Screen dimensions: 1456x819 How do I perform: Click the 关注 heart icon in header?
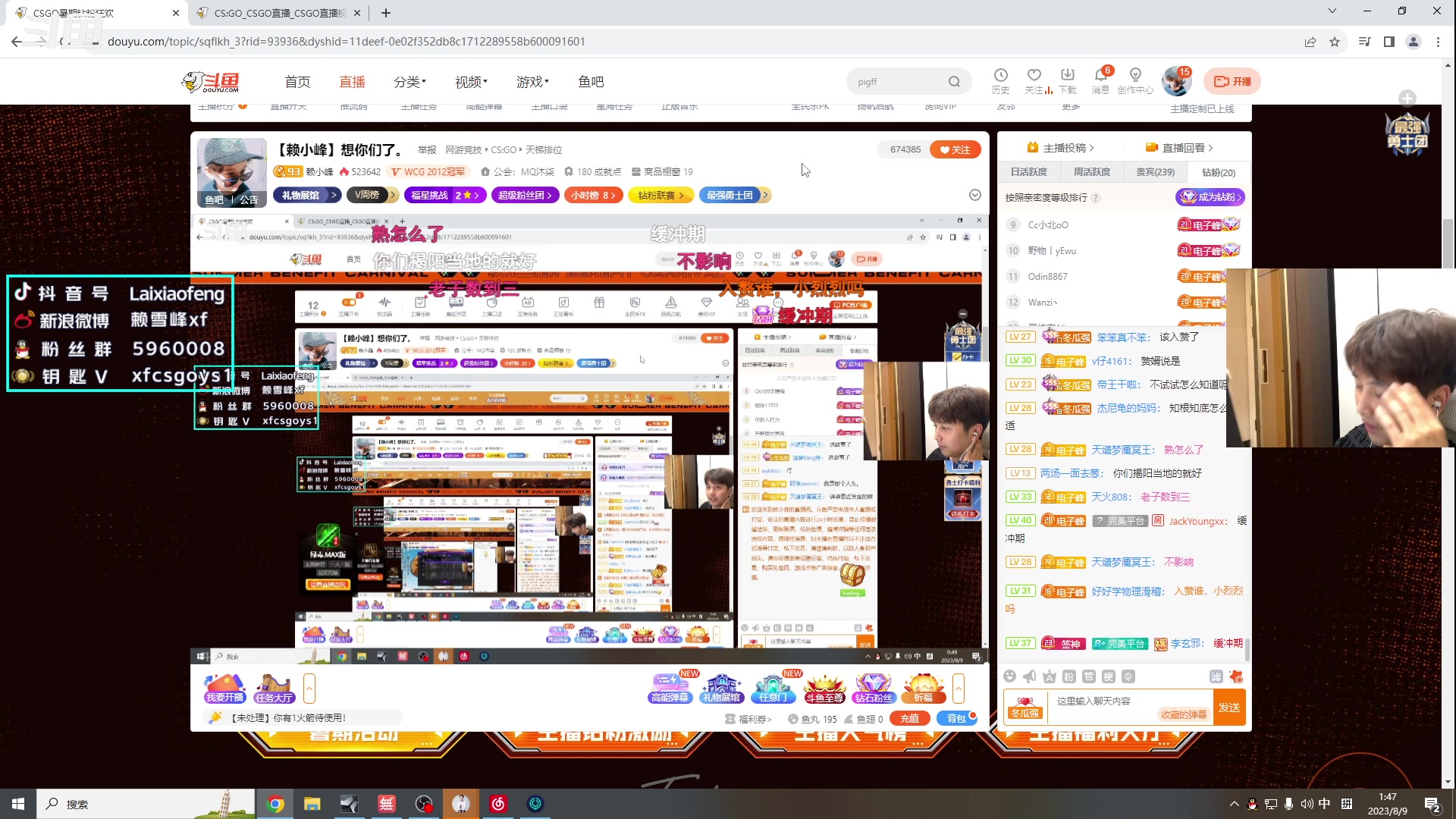click(x=1034, y=80)
